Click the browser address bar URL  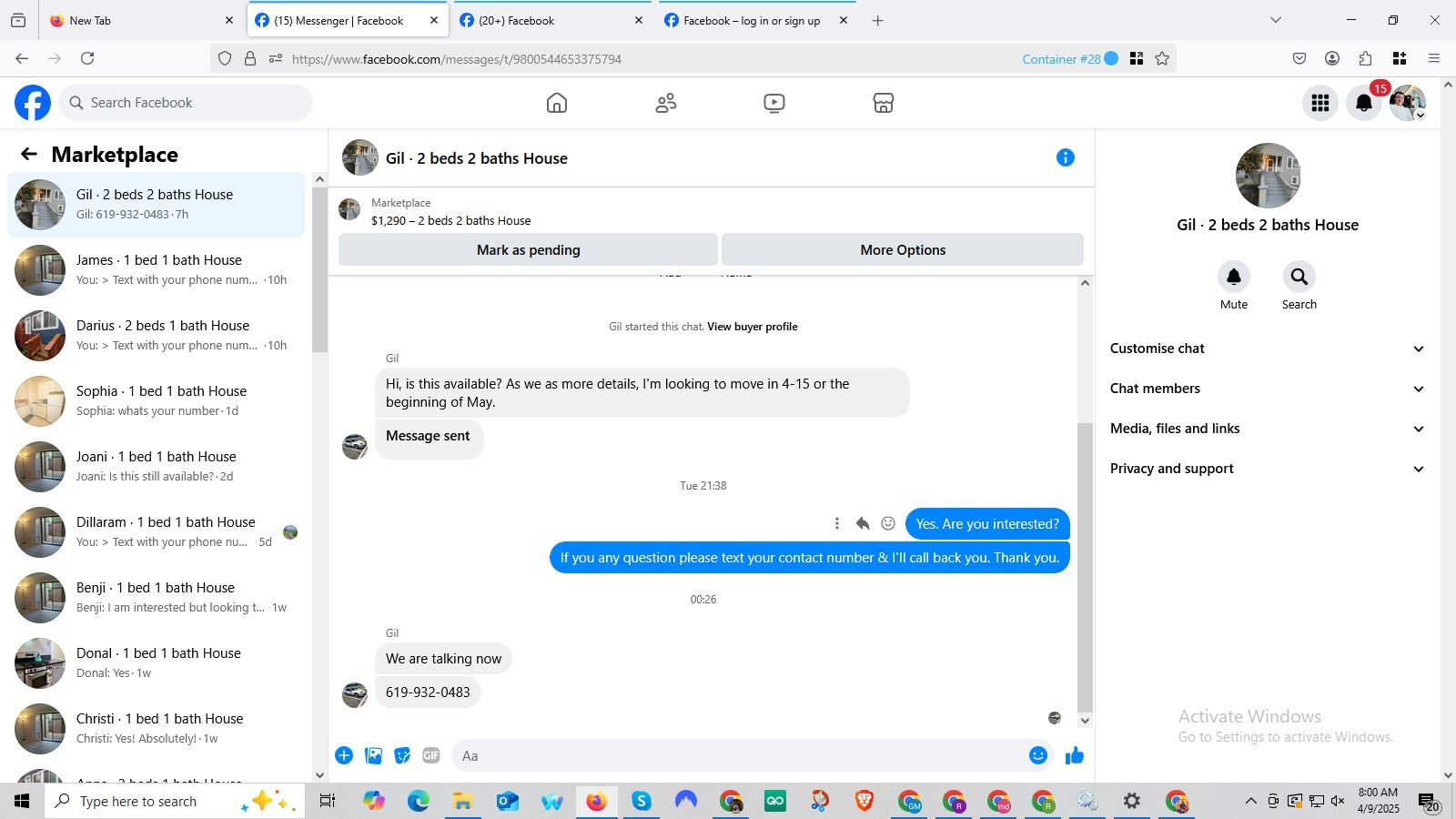click(x=457, y=59)
